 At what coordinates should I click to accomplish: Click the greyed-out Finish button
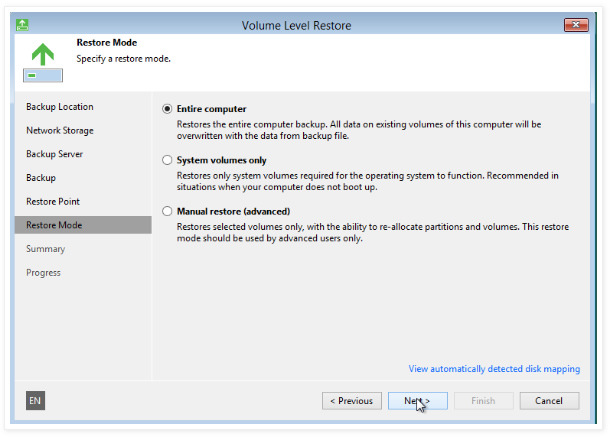click(x=483, y=401)
